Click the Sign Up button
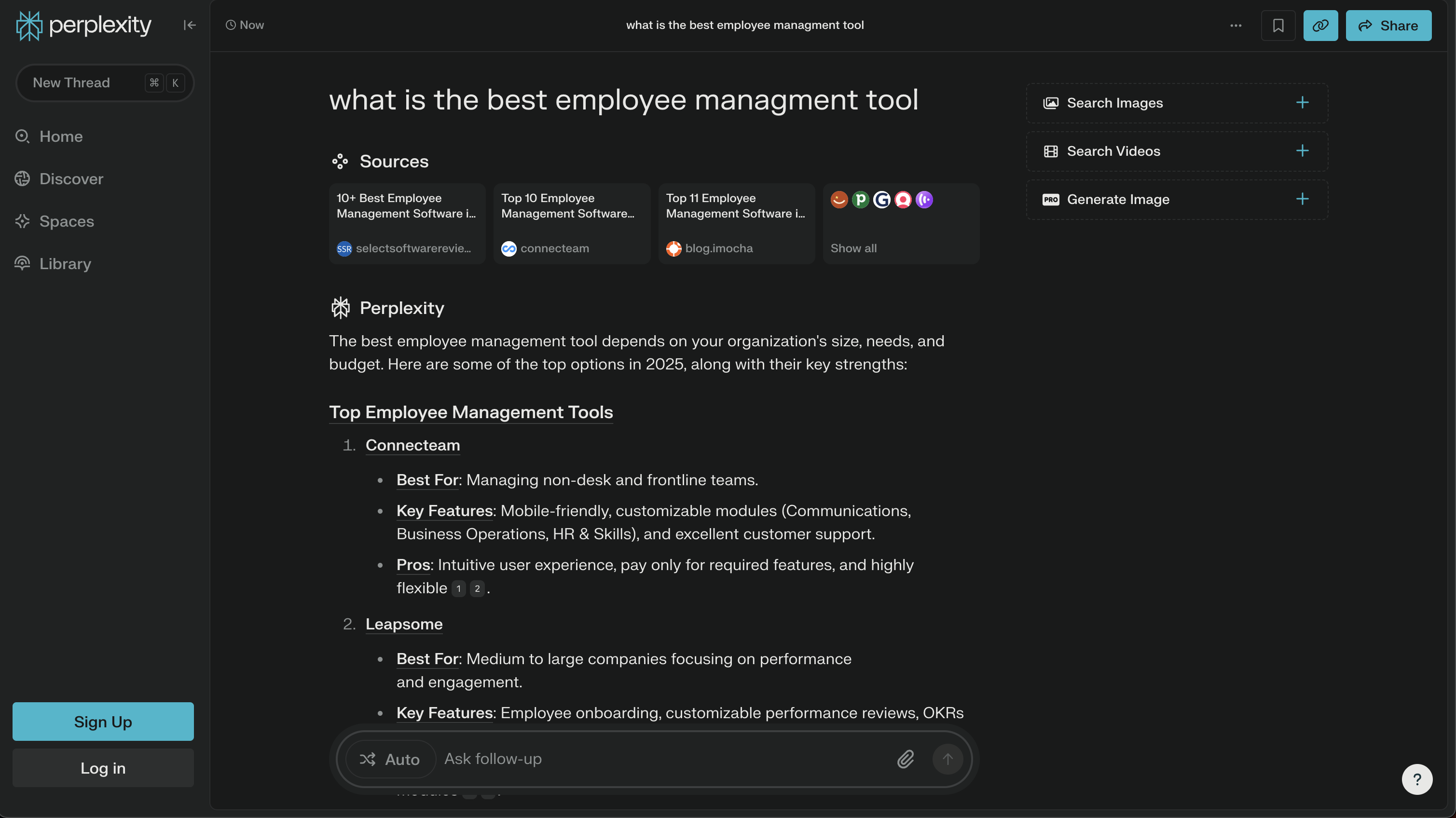This screenshot has width=1456, height=818. click(x=103, y=722)
